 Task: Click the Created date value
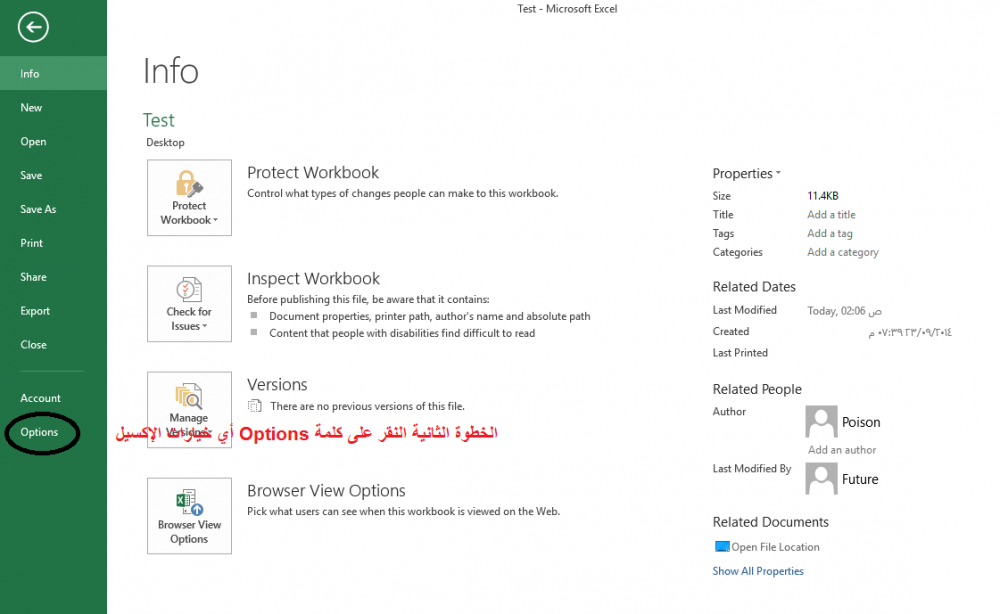[909, 332]
